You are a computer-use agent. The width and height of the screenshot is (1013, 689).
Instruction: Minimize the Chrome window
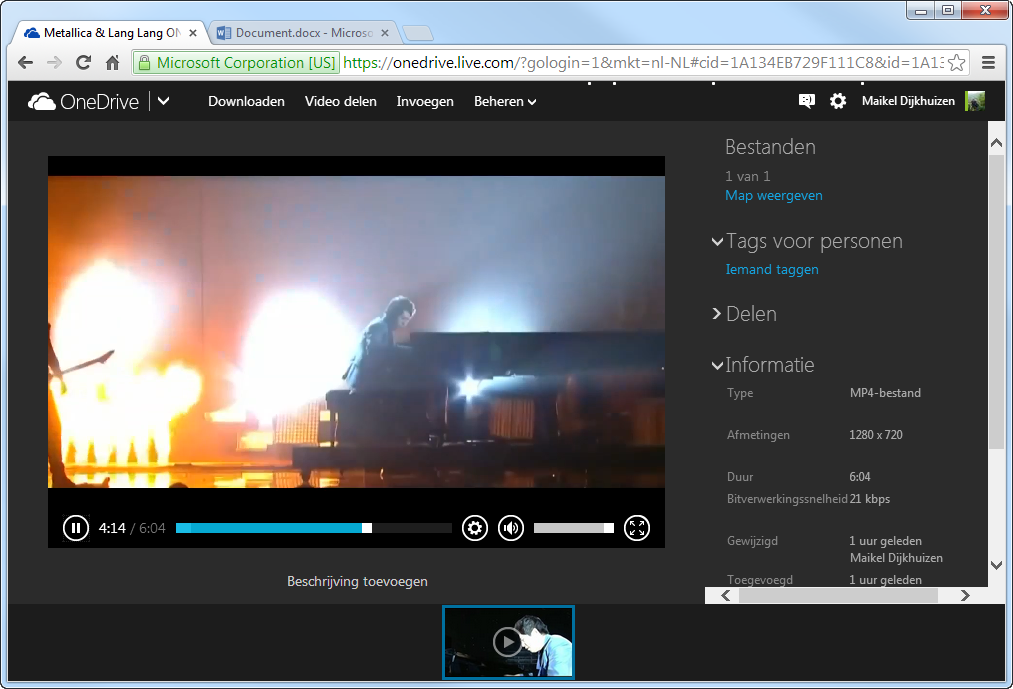[921, 10]
